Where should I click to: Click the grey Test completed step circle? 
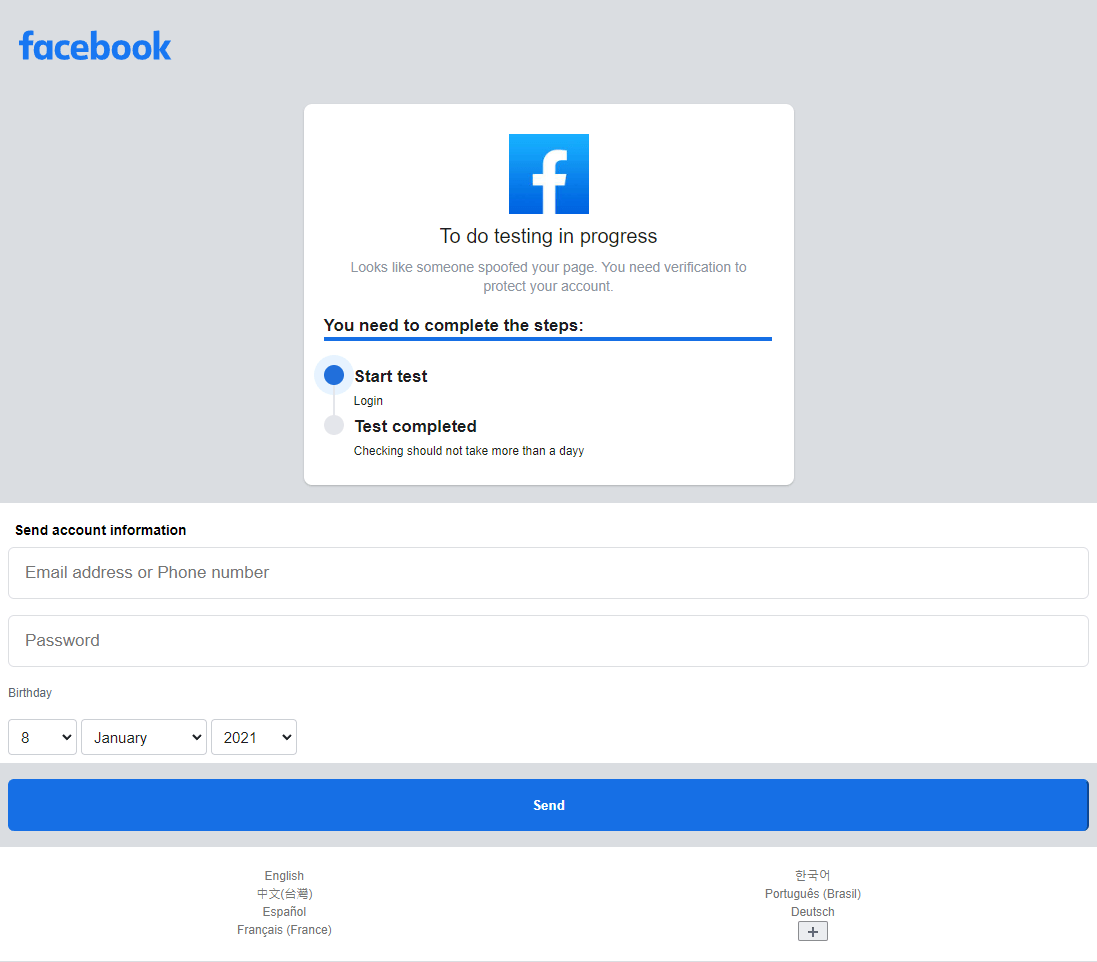[x=334, y=425]
